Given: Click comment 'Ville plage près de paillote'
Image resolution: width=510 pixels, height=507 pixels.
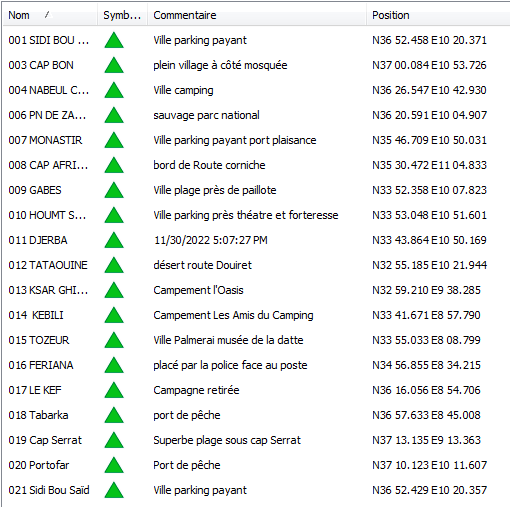Looking at the screenshot, I should tap(215, 190).
